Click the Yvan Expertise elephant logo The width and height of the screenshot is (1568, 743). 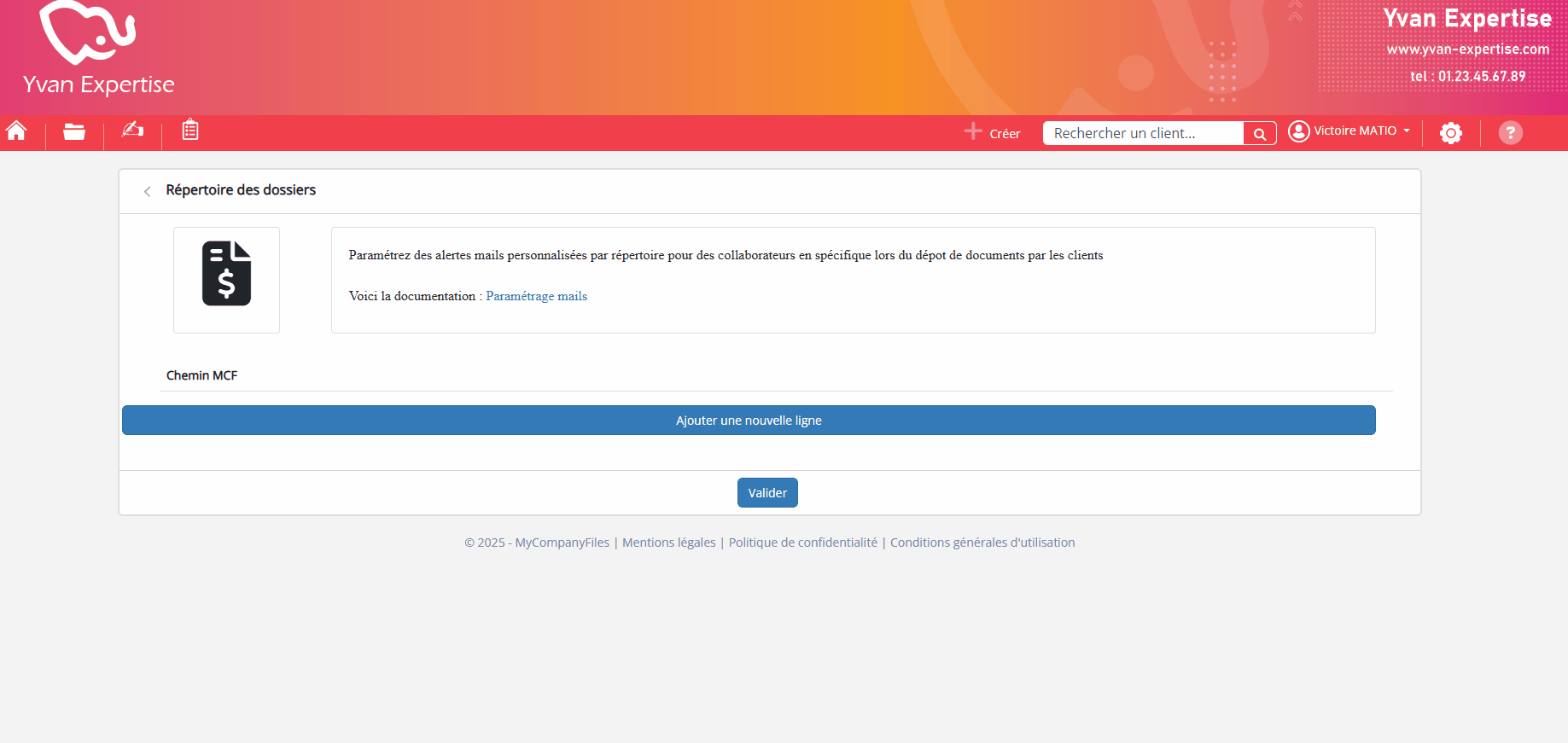coord(89,34)
